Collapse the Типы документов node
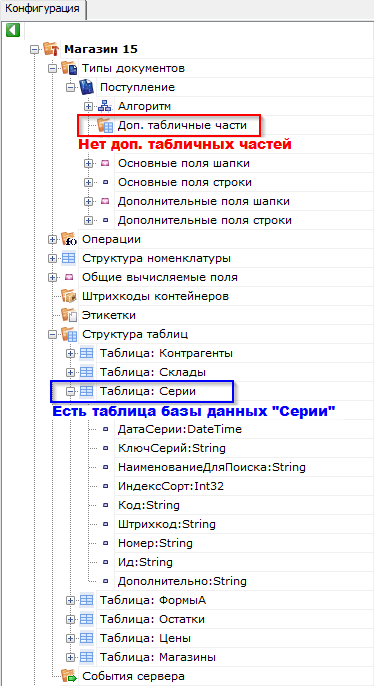The height and width of the screenshot is (686, 374). click(53, 68)
